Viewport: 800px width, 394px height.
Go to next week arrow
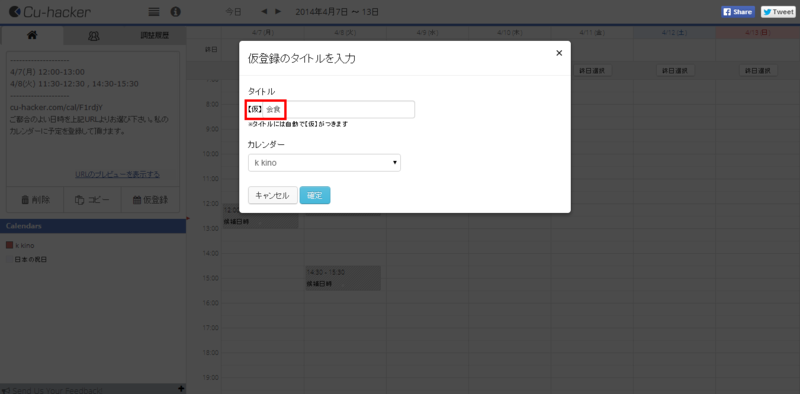coord(278,11)
